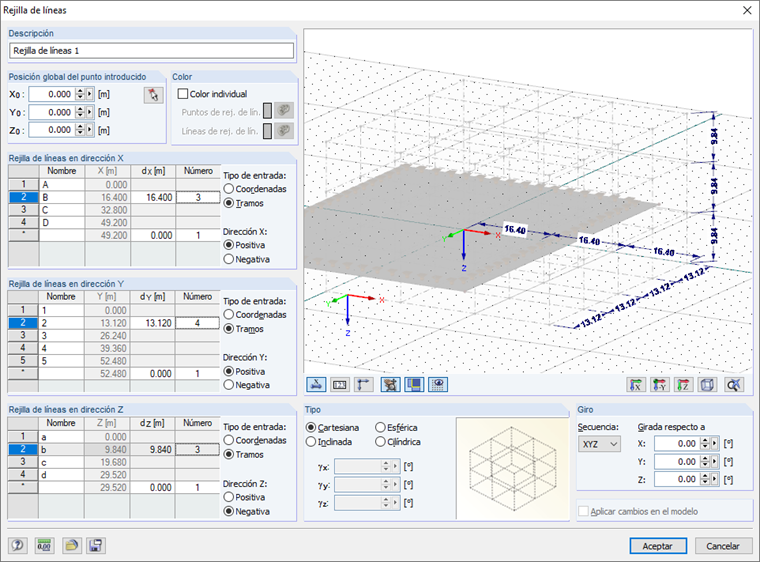
Task: Select Coordenadas input type for Y direction
Action: [229, 315]
